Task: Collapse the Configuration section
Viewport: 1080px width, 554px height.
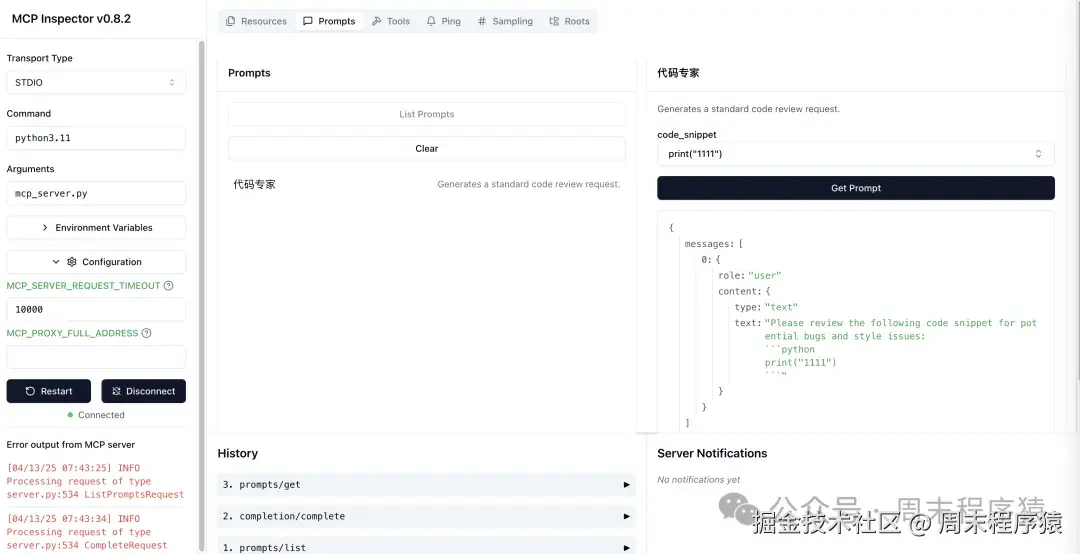Action: [96, 262]
